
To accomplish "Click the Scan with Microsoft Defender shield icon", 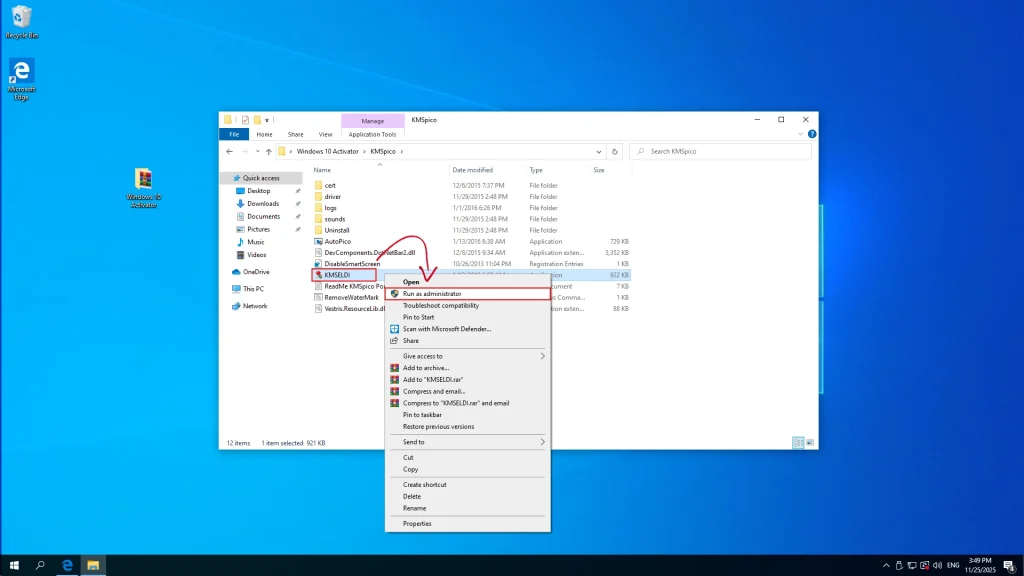I will tap(394, 329).
